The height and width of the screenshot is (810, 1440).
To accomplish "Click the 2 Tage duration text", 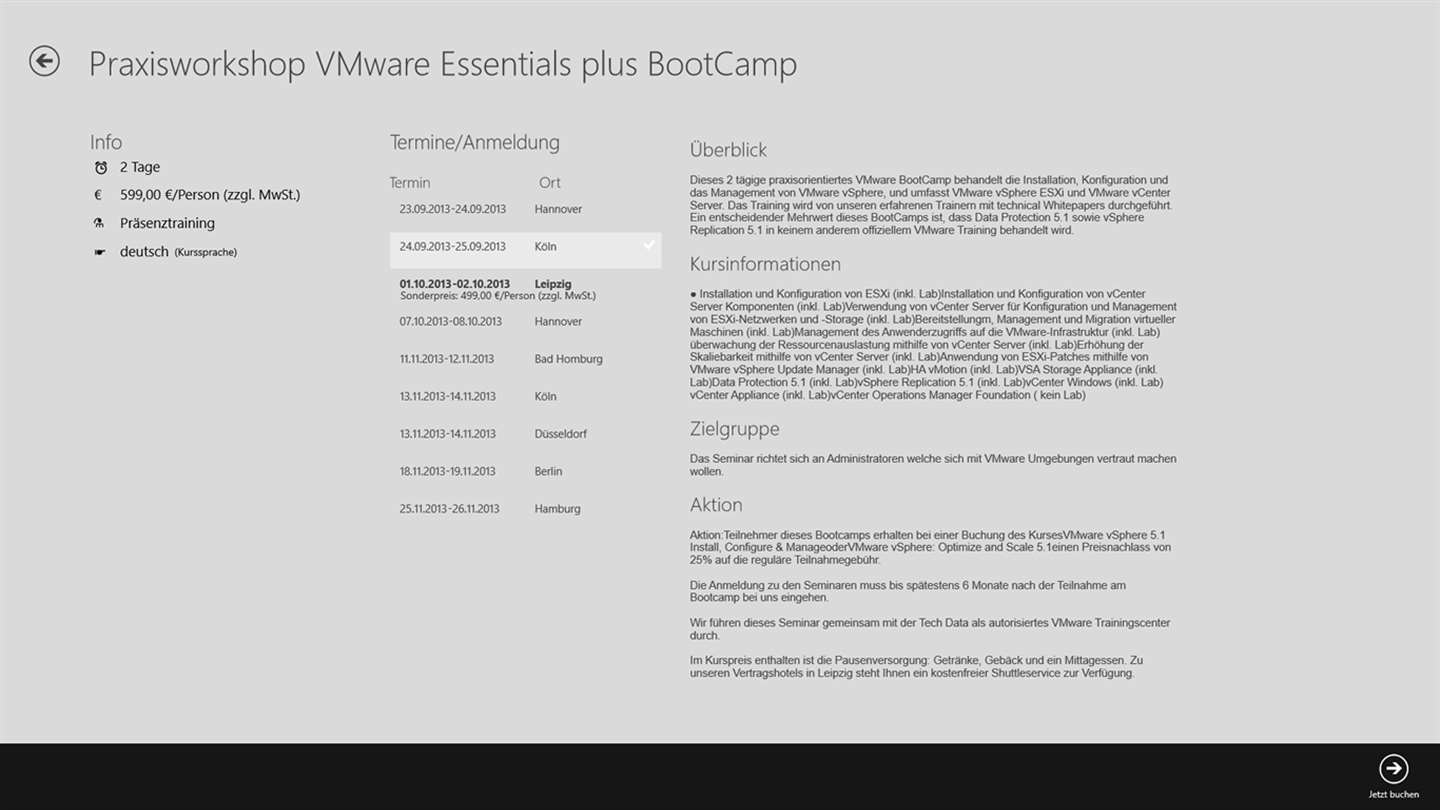I will pyautogui.click(x=140, y=167).
